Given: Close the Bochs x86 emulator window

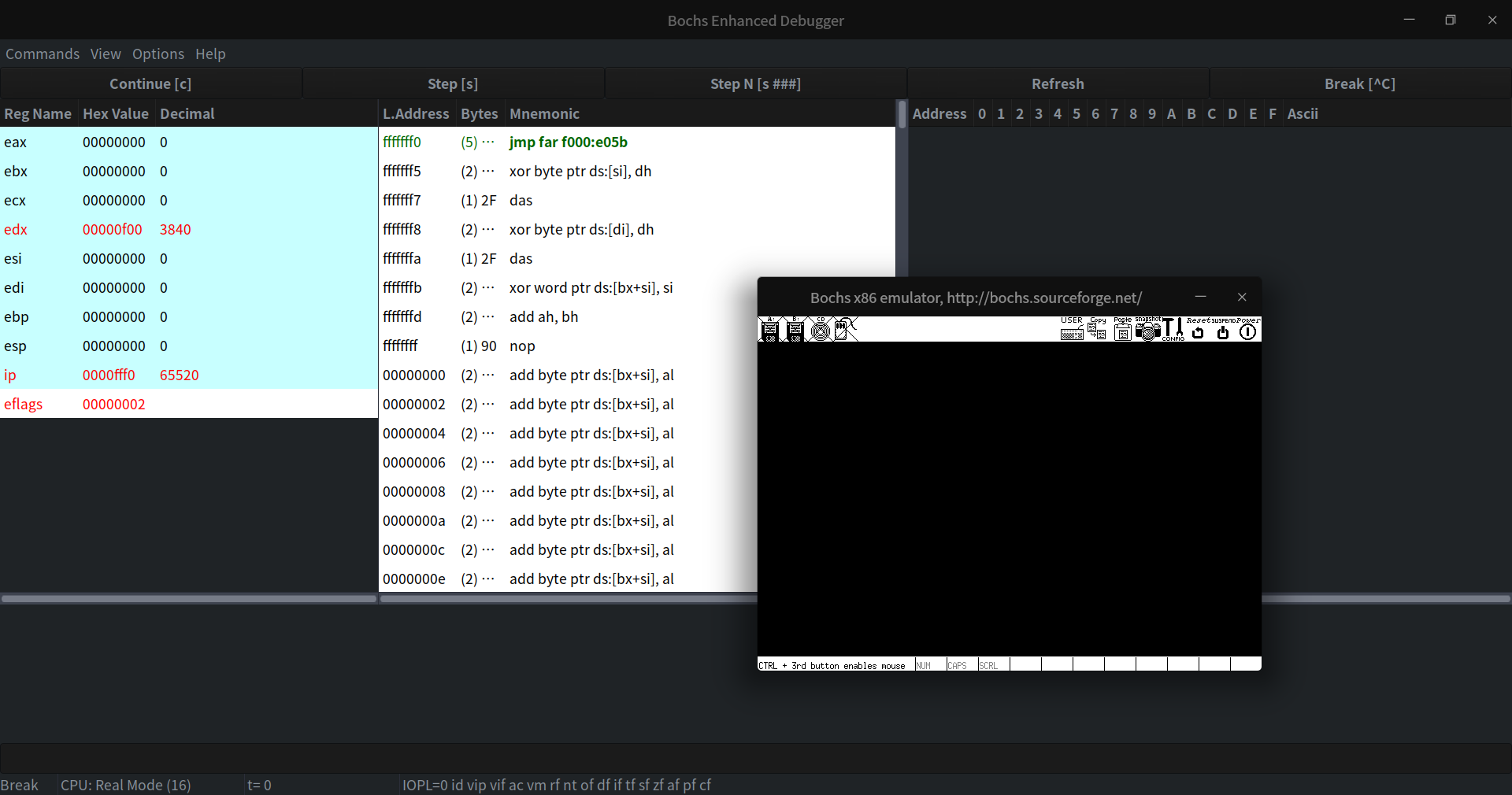Looking at the screenshot, I should 1242,297.
